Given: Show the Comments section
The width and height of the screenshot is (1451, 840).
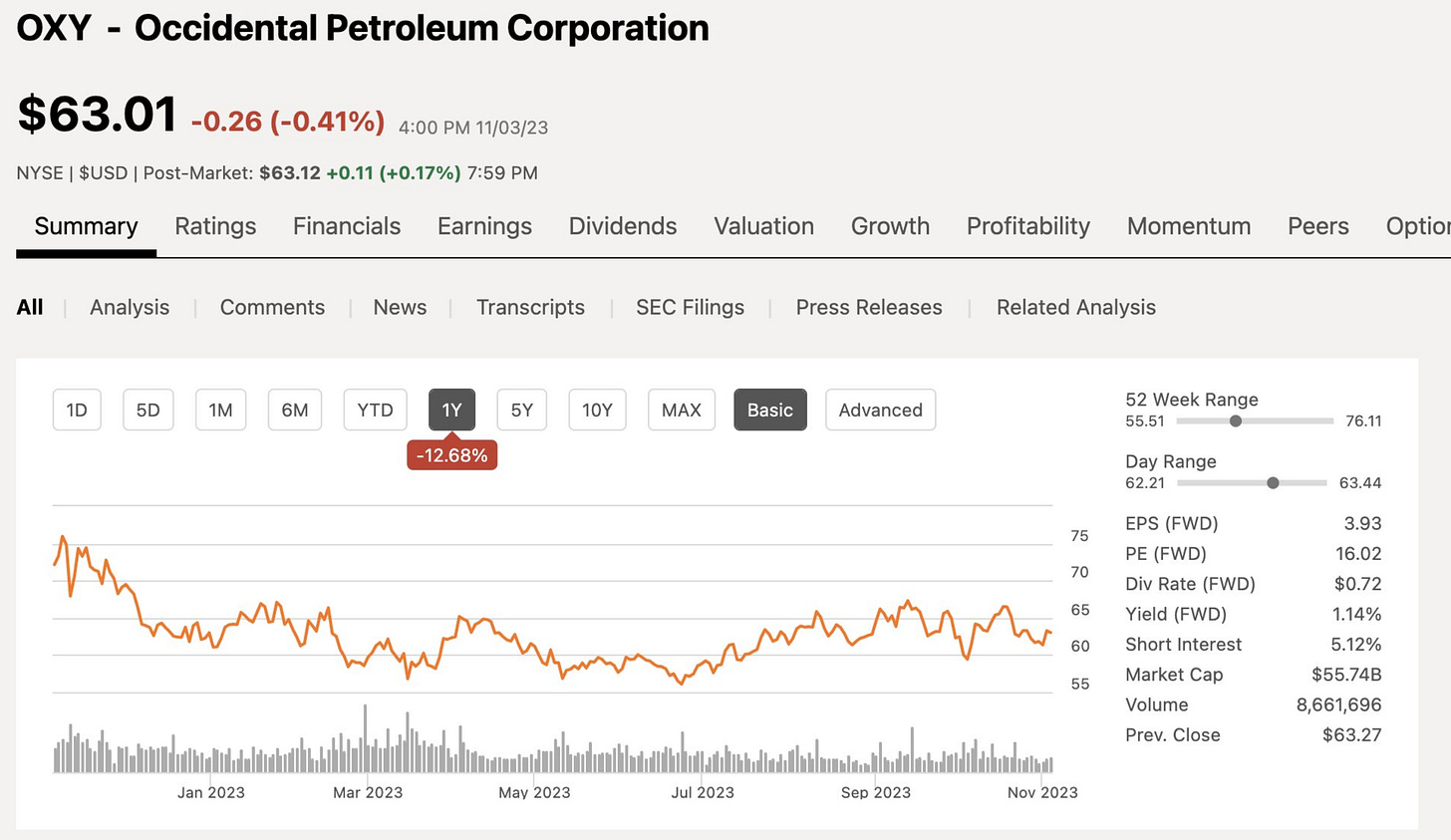Looking at the screenshot, I should (x=272, y=307).
